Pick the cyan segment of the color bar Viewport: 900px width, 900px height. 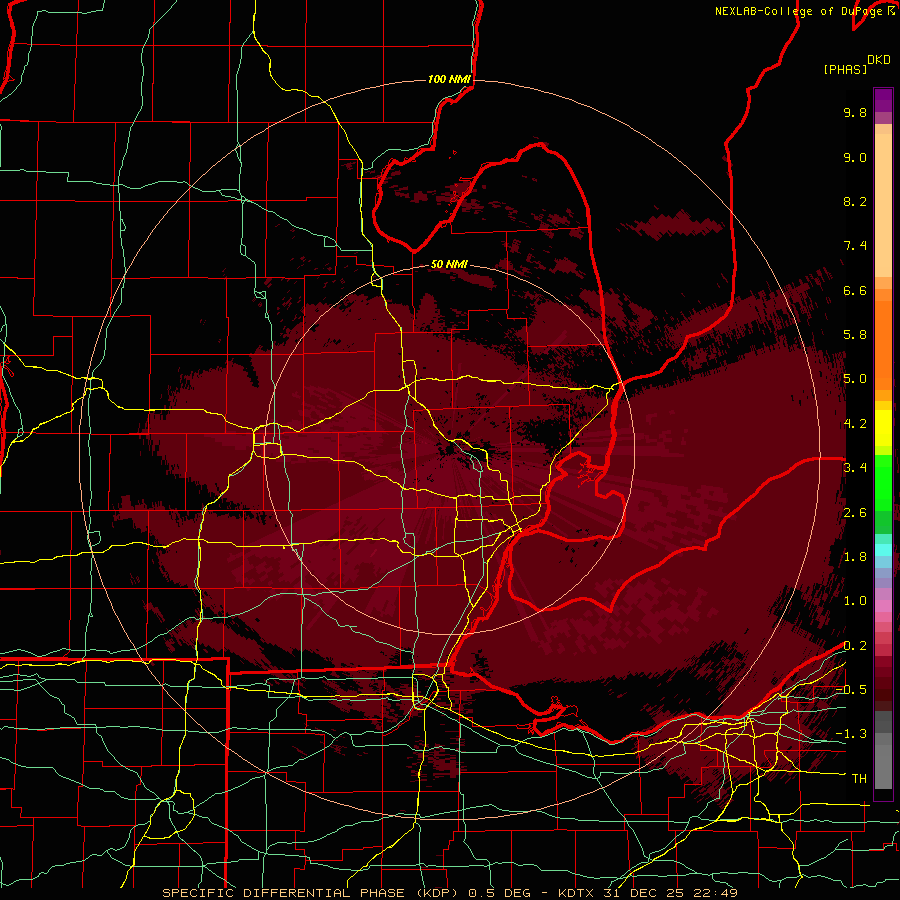click(x=883, y=550)
